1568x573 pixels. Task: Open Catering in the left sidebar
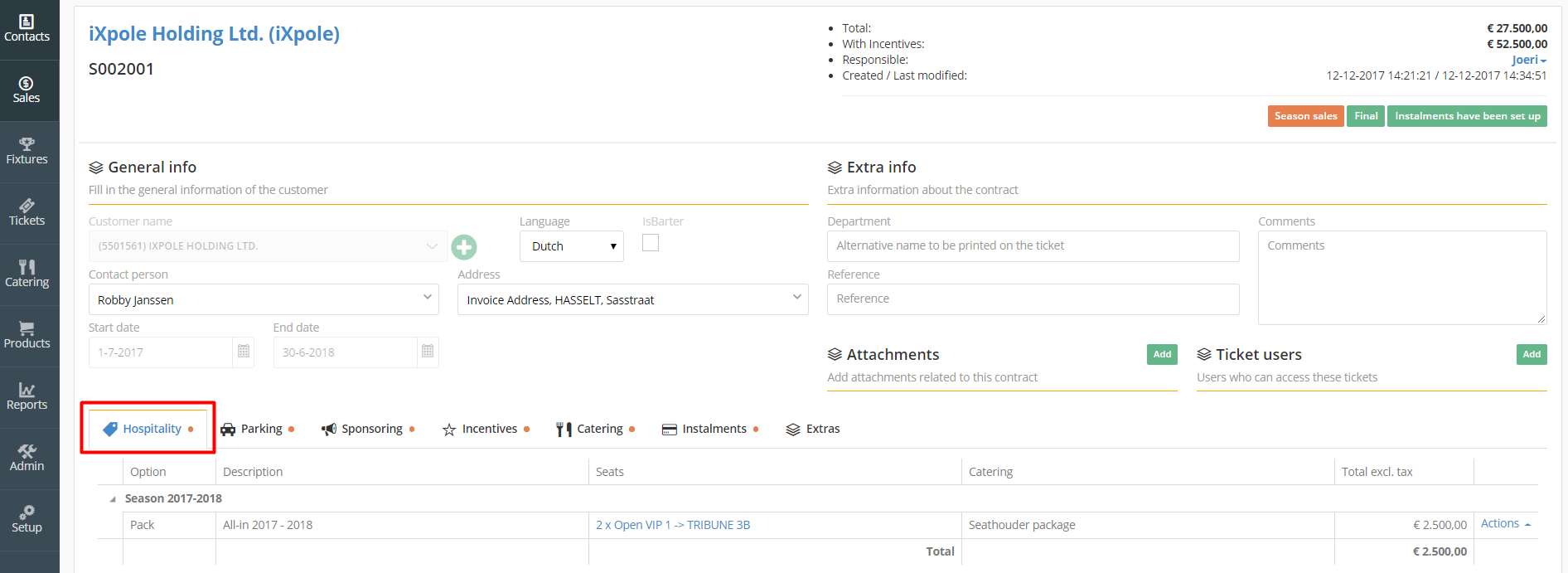coord(27,274)
